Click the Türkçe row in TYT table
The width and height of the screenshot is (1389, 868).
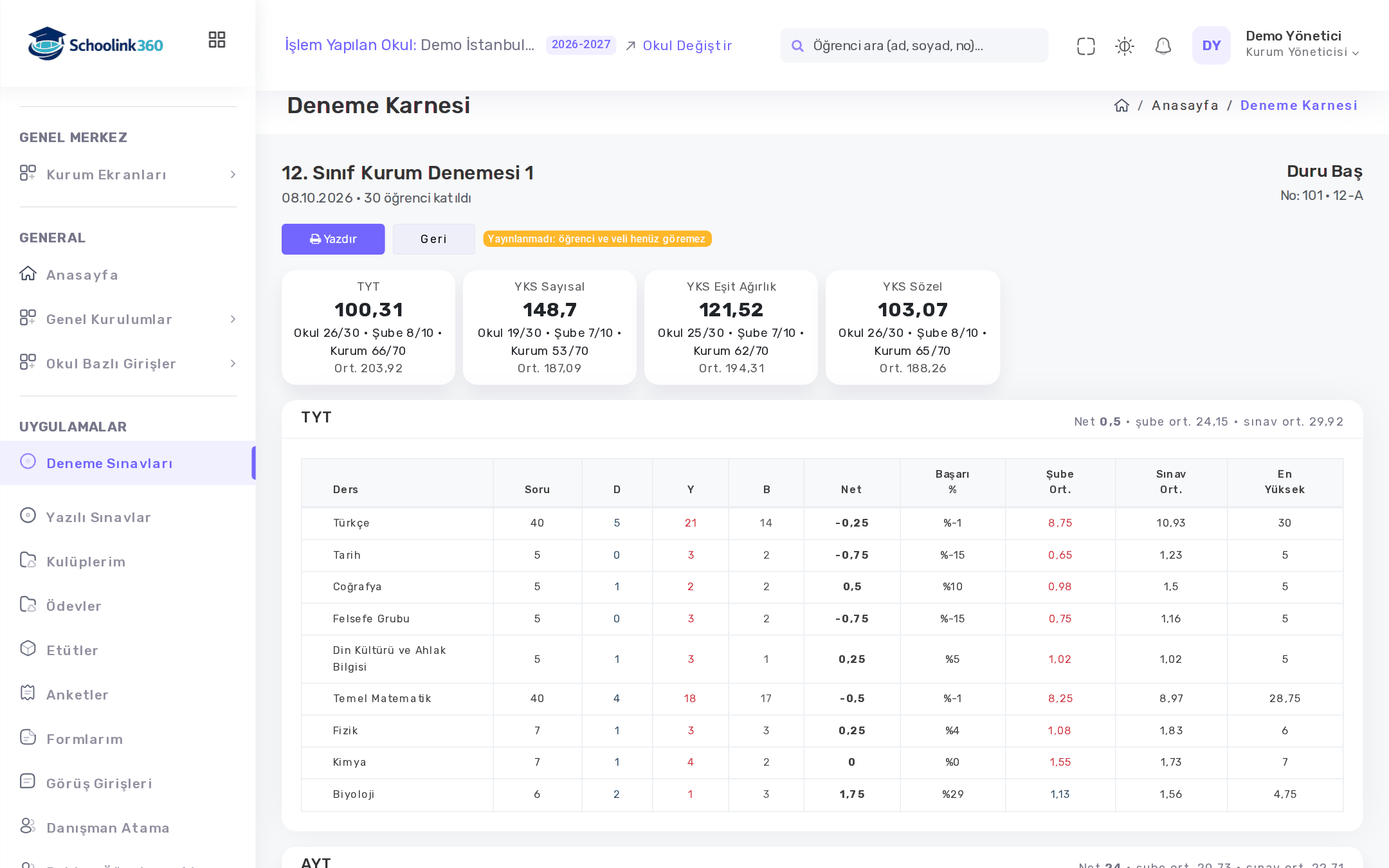[822, 523]
